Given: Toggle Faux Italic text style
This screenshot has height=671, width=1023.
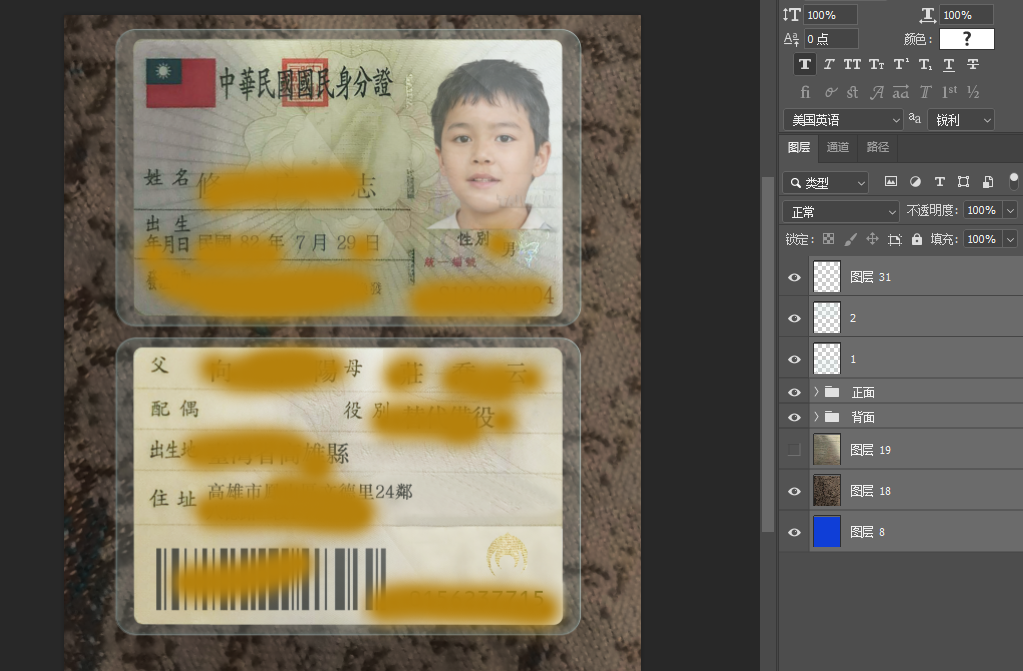Looking at the screenshot, I should [x=829, y=64].
